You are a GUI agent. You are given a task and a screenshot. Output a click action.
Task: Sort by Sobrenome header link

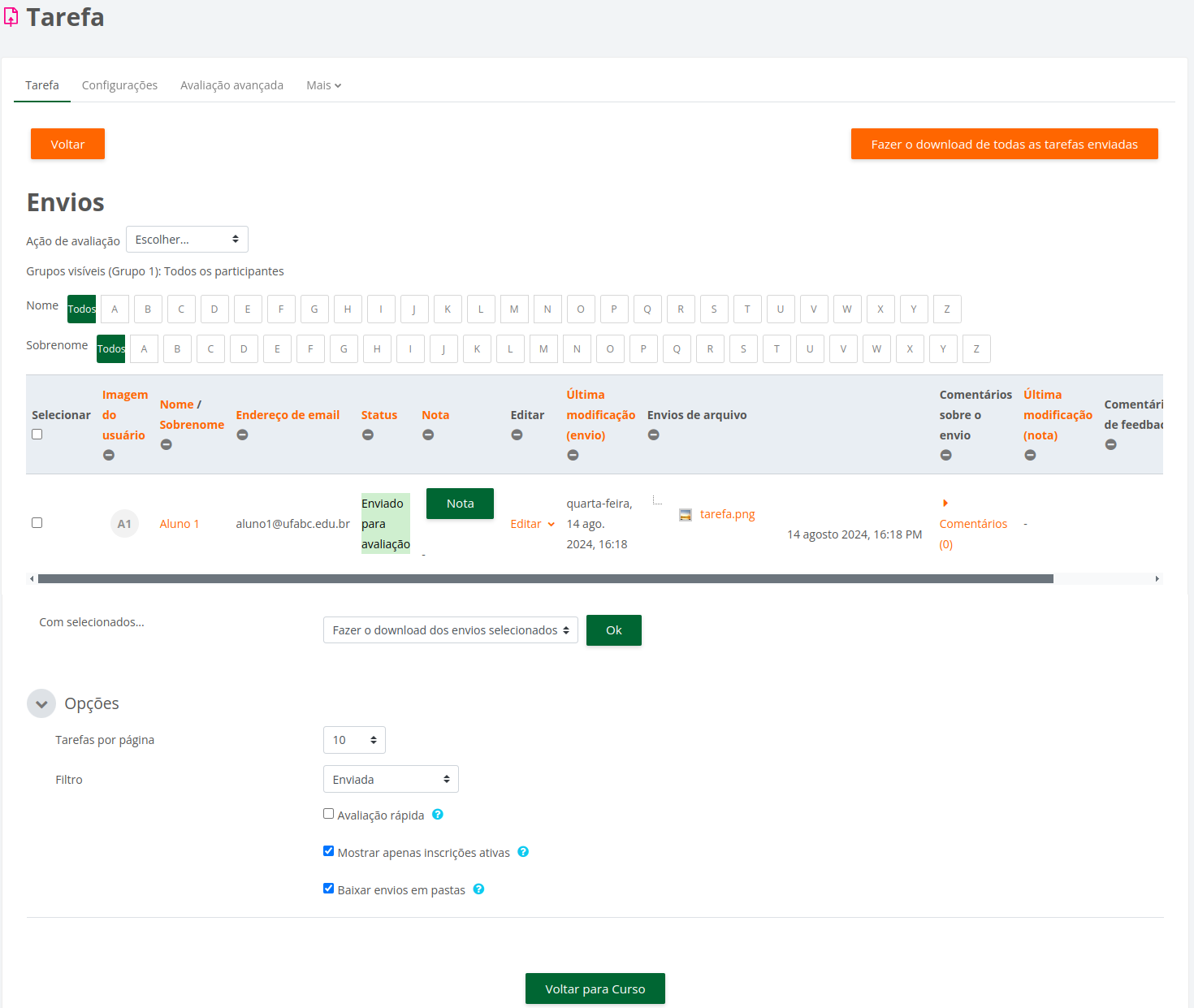click(192, 425)
